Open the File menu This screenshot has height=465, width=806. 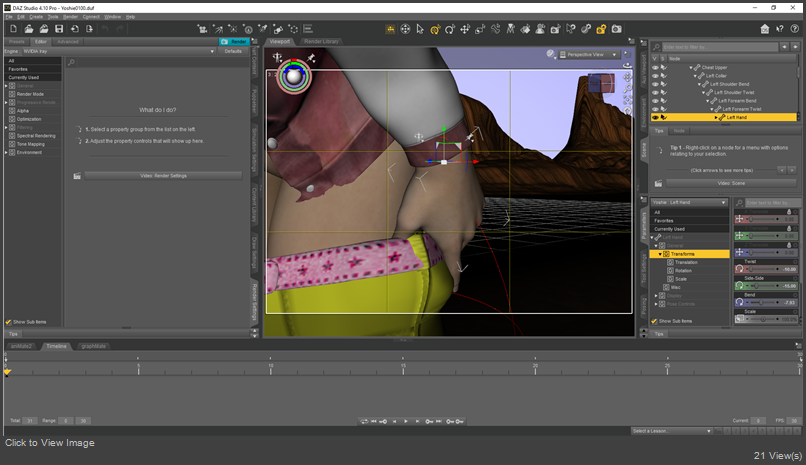(9, 17)
